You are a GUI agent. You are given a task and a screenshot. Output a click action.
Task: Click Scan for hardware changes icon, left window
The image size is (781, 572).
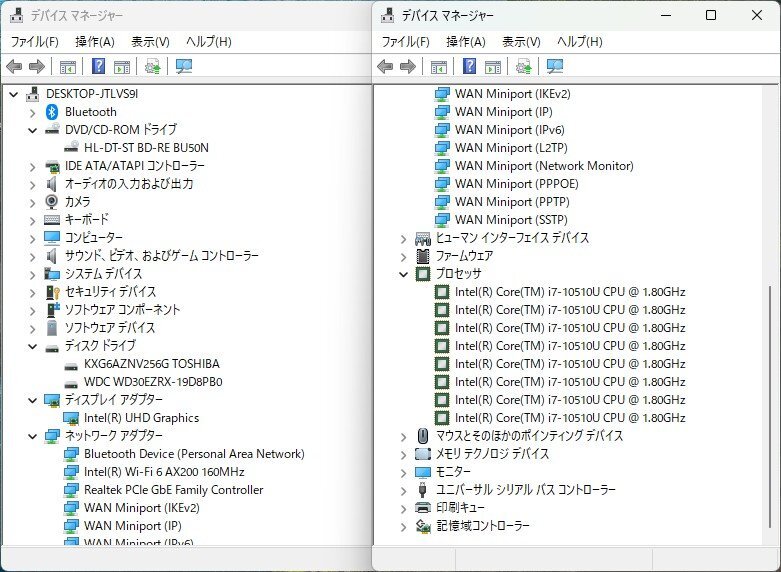point(184,66)
